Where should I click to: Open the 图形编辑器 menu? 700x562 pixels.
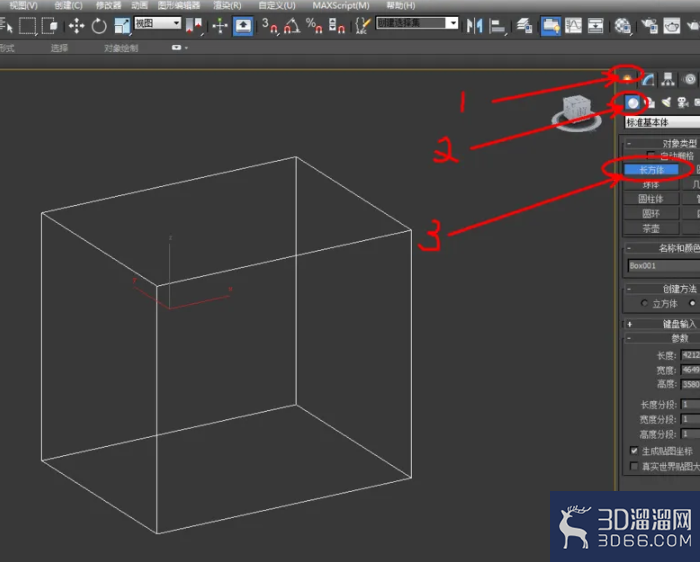[x=179, y=5]
